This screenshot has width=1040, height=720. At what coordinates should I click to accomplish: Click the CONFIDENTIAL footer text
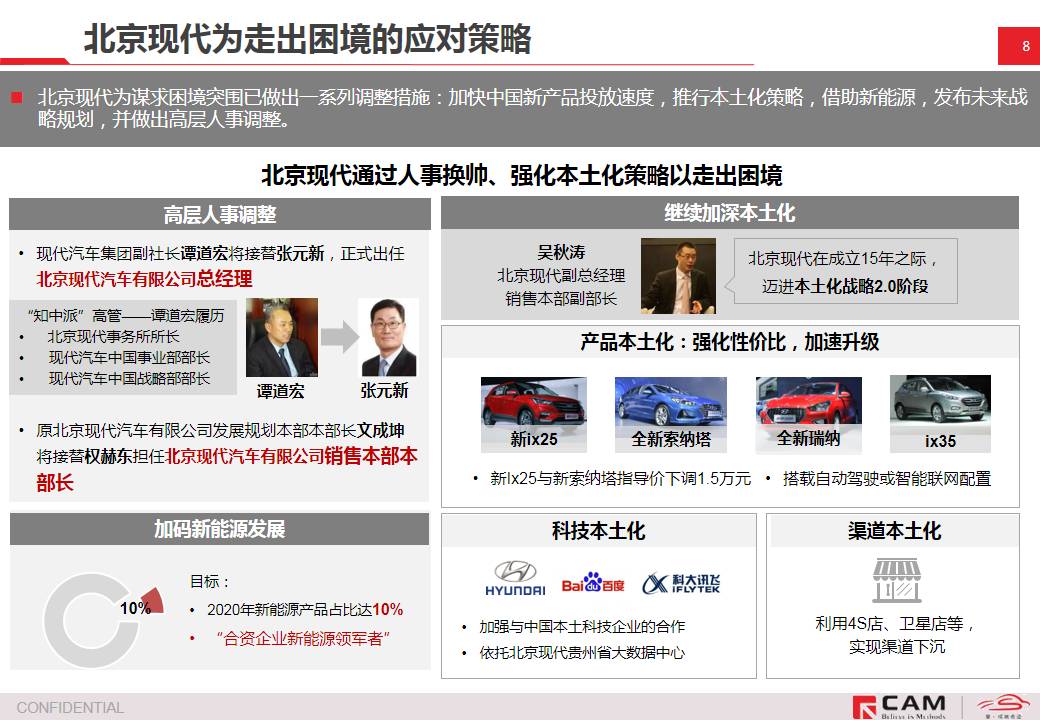pyautogui.click(x=70, y=707)
